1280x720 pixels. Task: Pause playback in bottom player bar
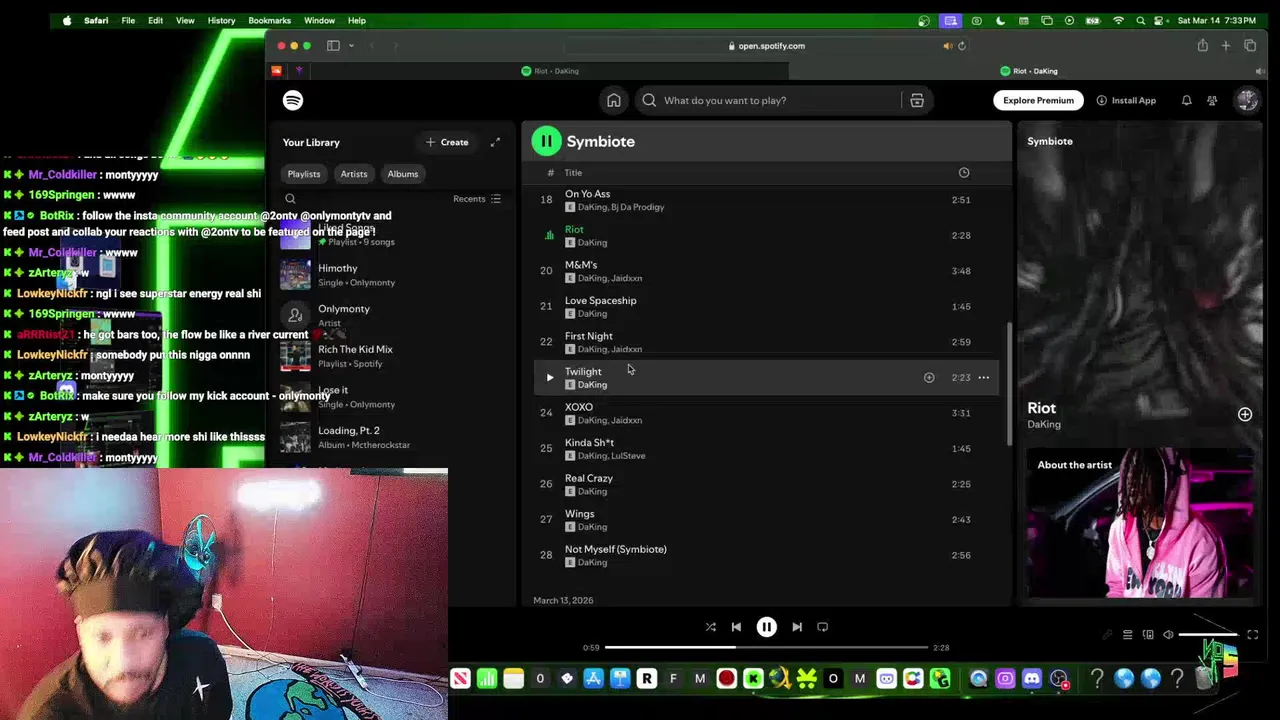766,627
